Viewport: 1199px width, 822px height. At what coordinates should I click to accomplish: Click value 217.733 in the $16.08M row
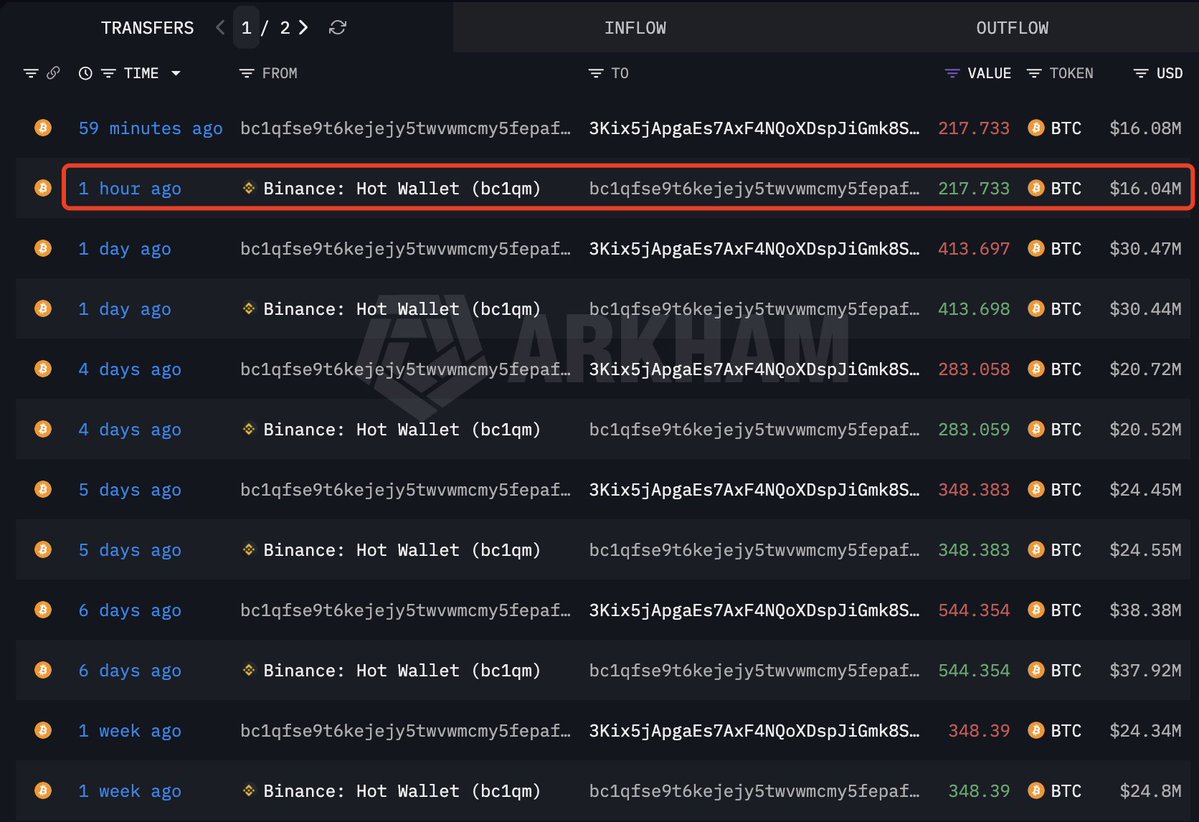point(973,128)
